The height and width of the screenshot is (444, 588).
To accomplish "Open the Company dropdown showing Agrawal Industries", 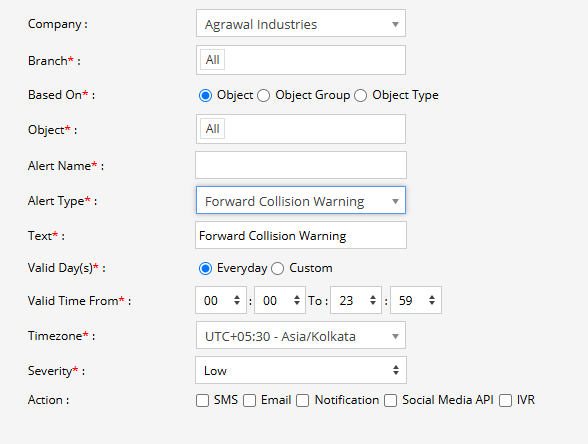I will click(301, 23).
